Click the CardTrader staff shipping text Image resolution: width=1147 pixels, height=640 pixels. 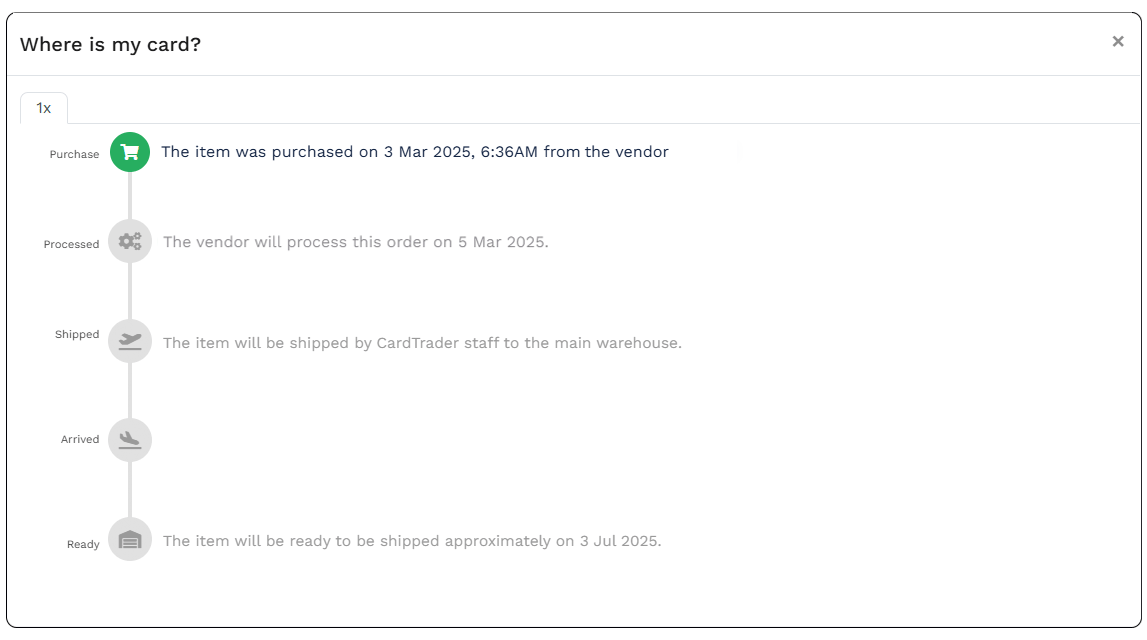(422, 343)
